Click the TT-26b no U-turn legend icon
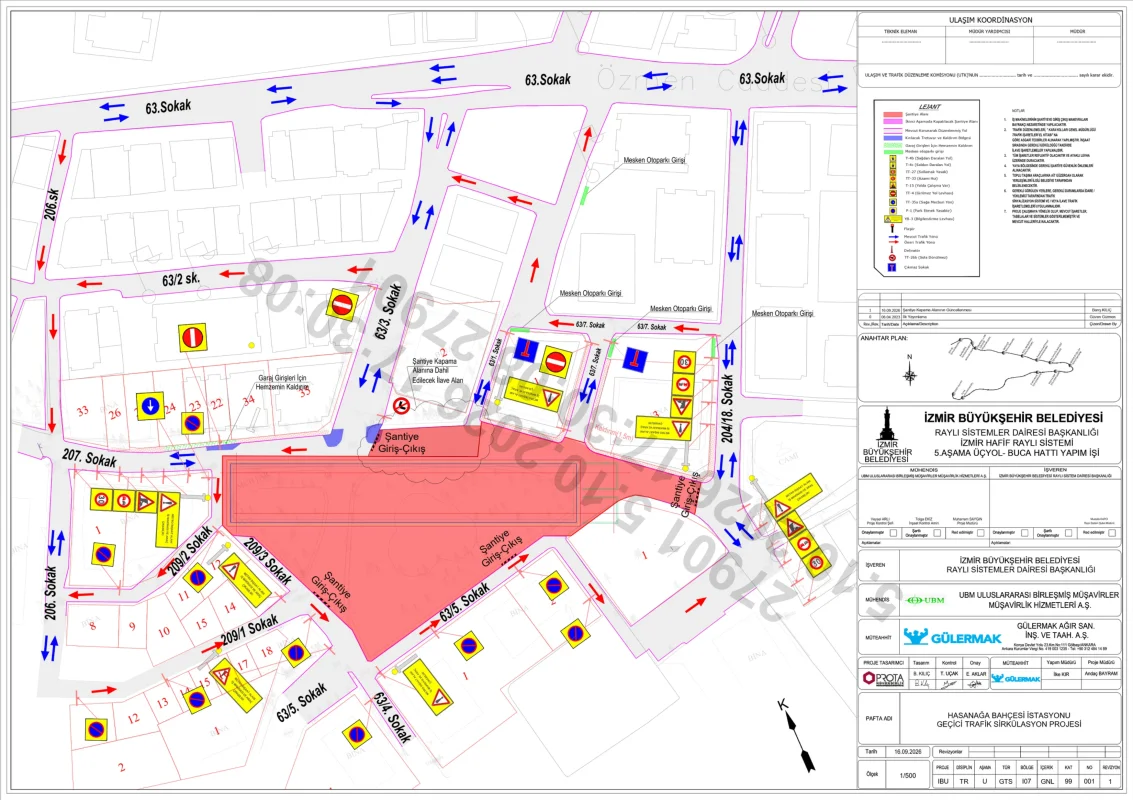1133x800 pixels. [892, 257]
